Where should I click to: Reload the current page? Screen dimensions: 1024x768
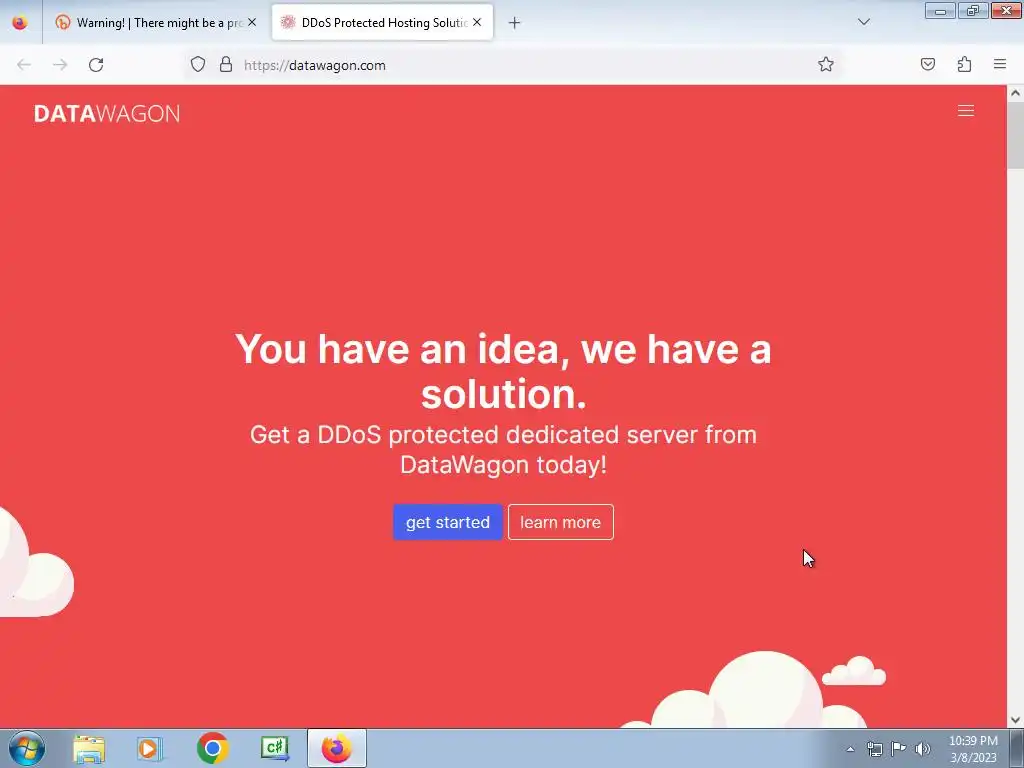point(96,65)
